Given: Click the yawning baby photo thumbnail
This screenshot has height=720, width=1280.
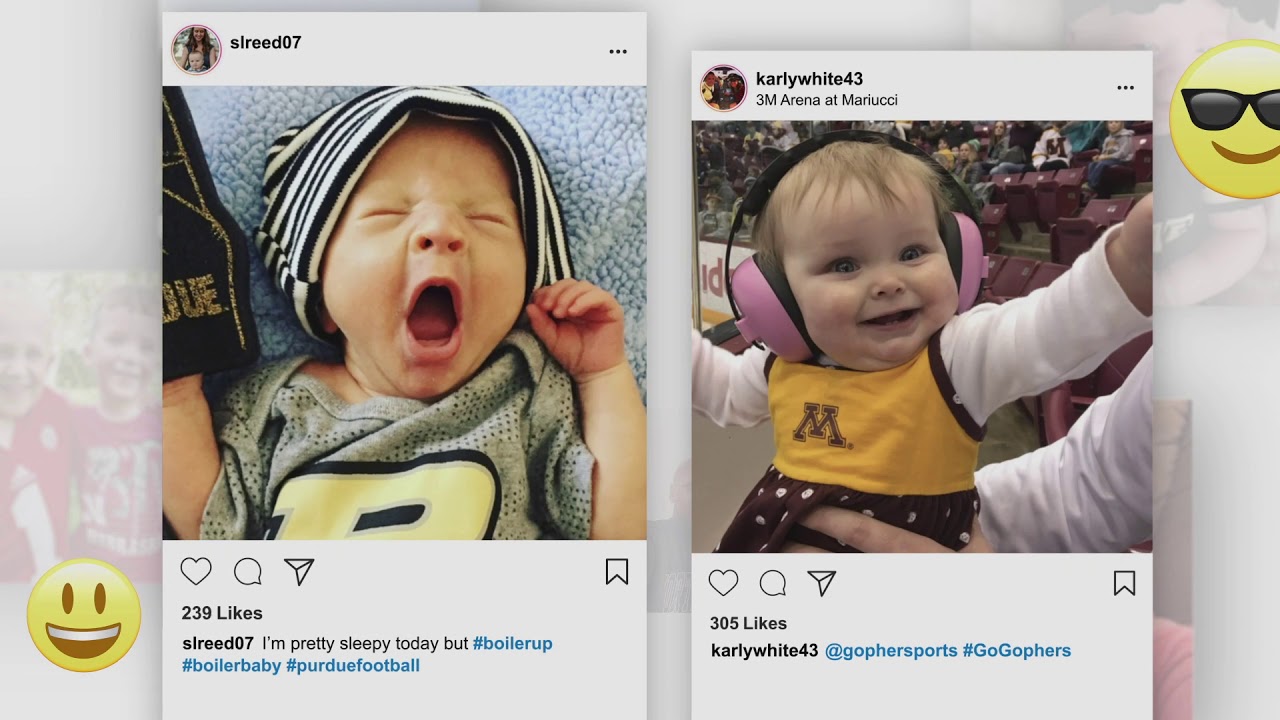Looking at the screenshot, I should [404, 312].
